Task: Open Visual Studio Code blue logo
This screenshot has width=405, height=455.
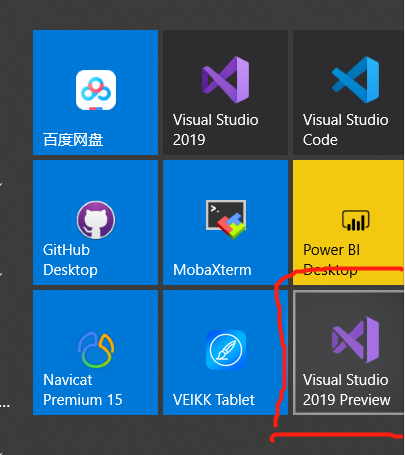Action: pos(355,80)
